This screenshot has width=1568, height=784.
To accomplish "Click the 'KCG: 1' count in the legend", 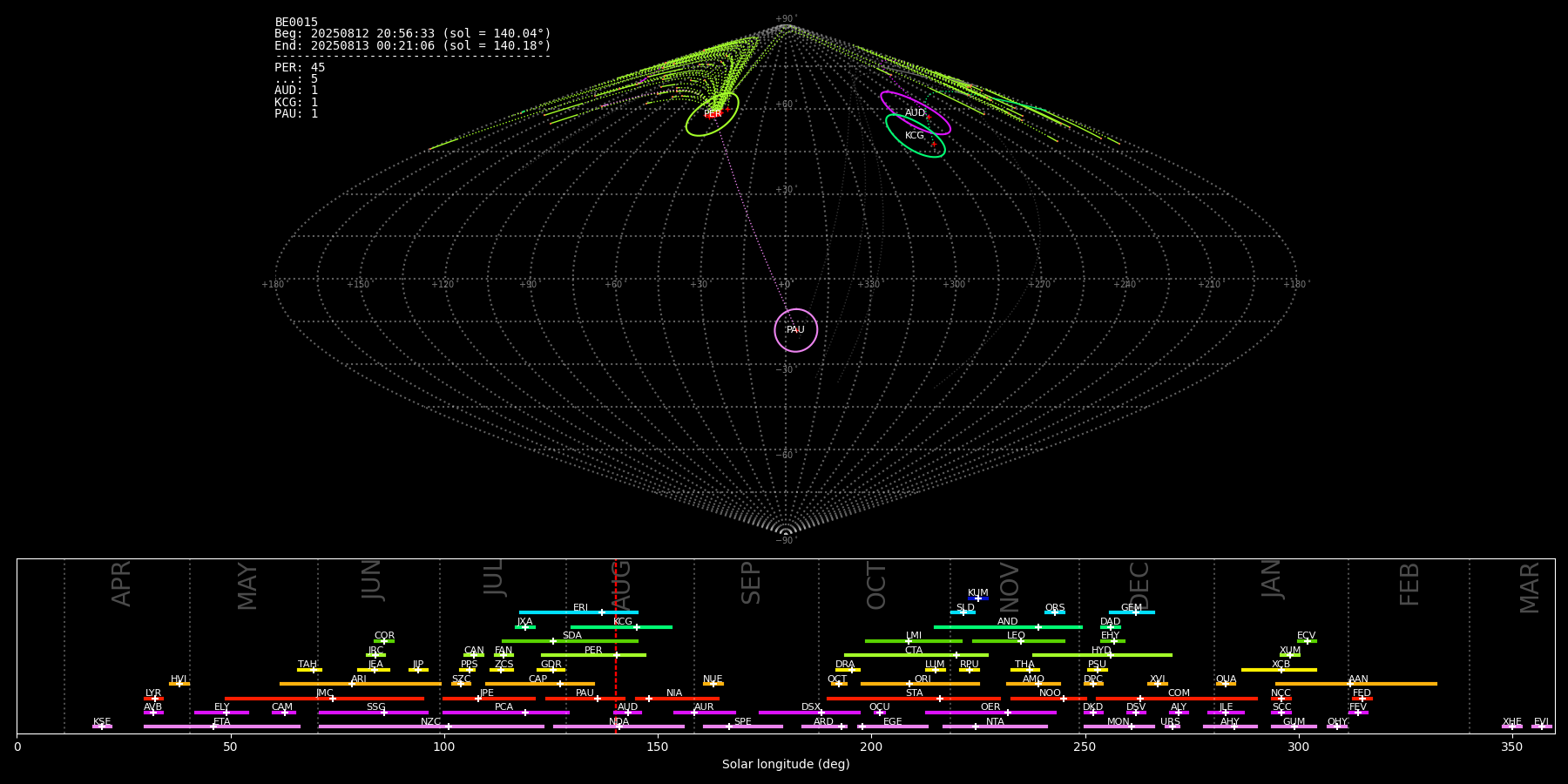I will click(x=296, y=102).
